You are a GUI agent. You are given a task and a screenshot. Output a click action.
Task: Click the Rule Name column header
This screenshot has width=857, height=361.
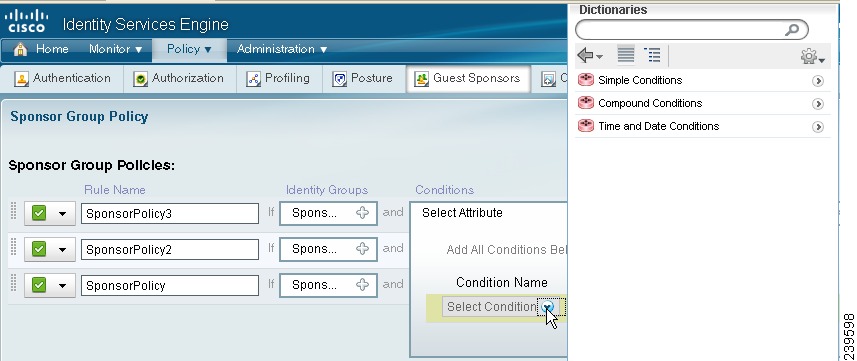[x=115, y=190]
